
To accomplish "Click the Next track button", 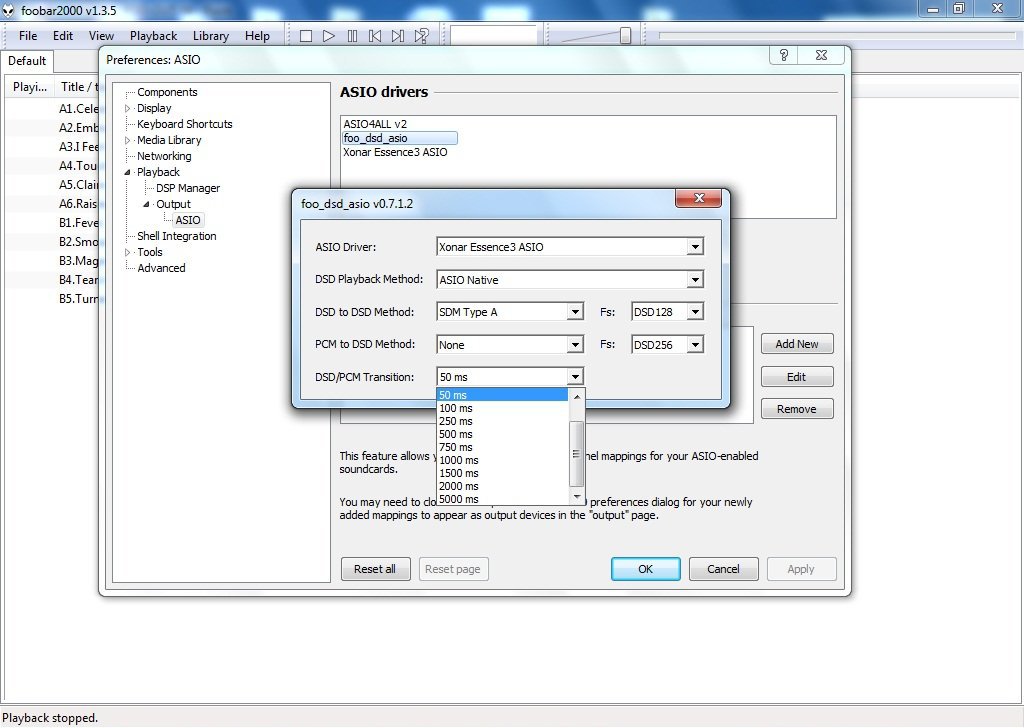I will [398, 36].
